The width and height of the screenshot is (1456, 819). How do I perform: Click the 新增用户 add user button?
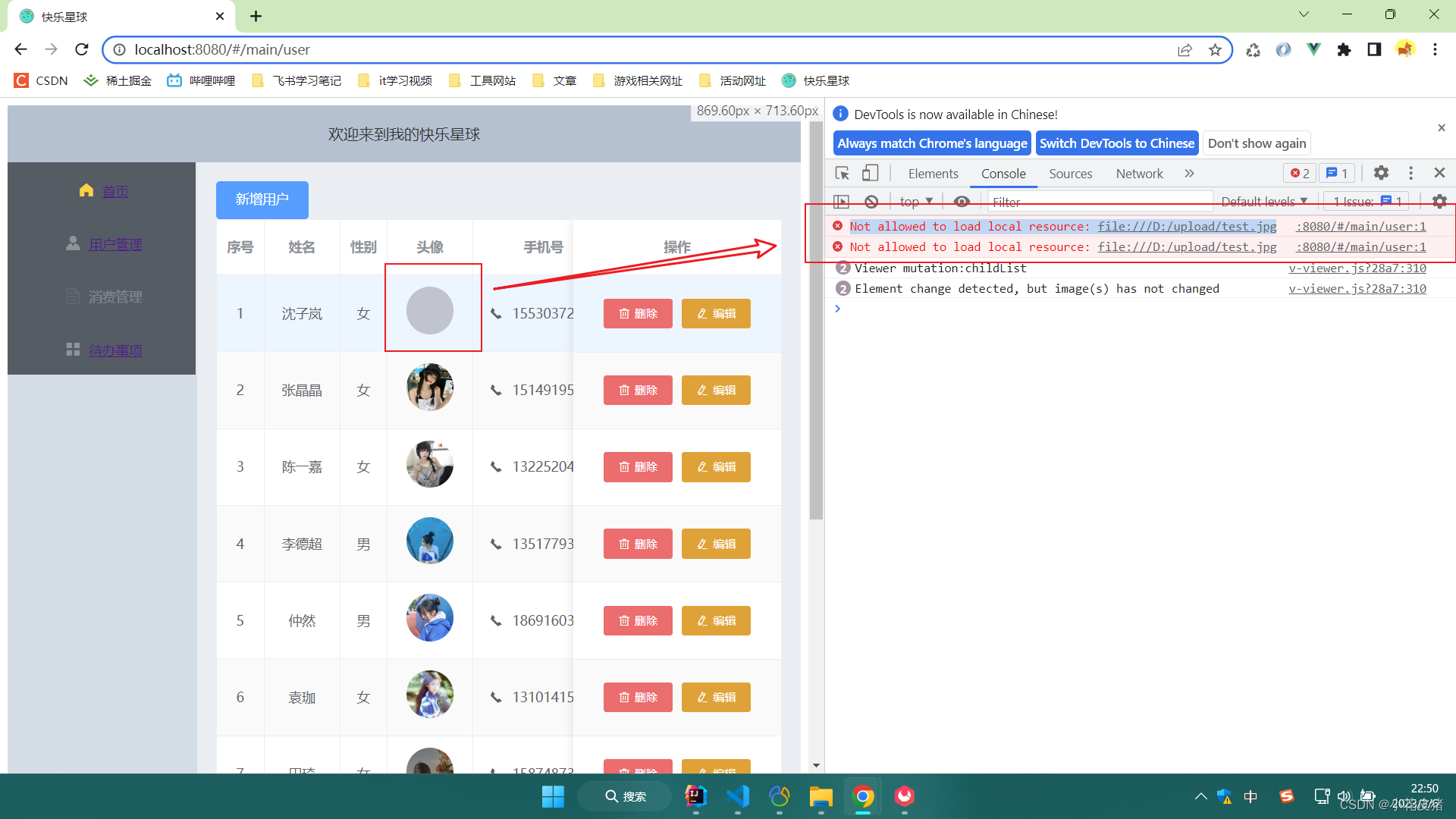pyautogui.click(x=262, y=199)
